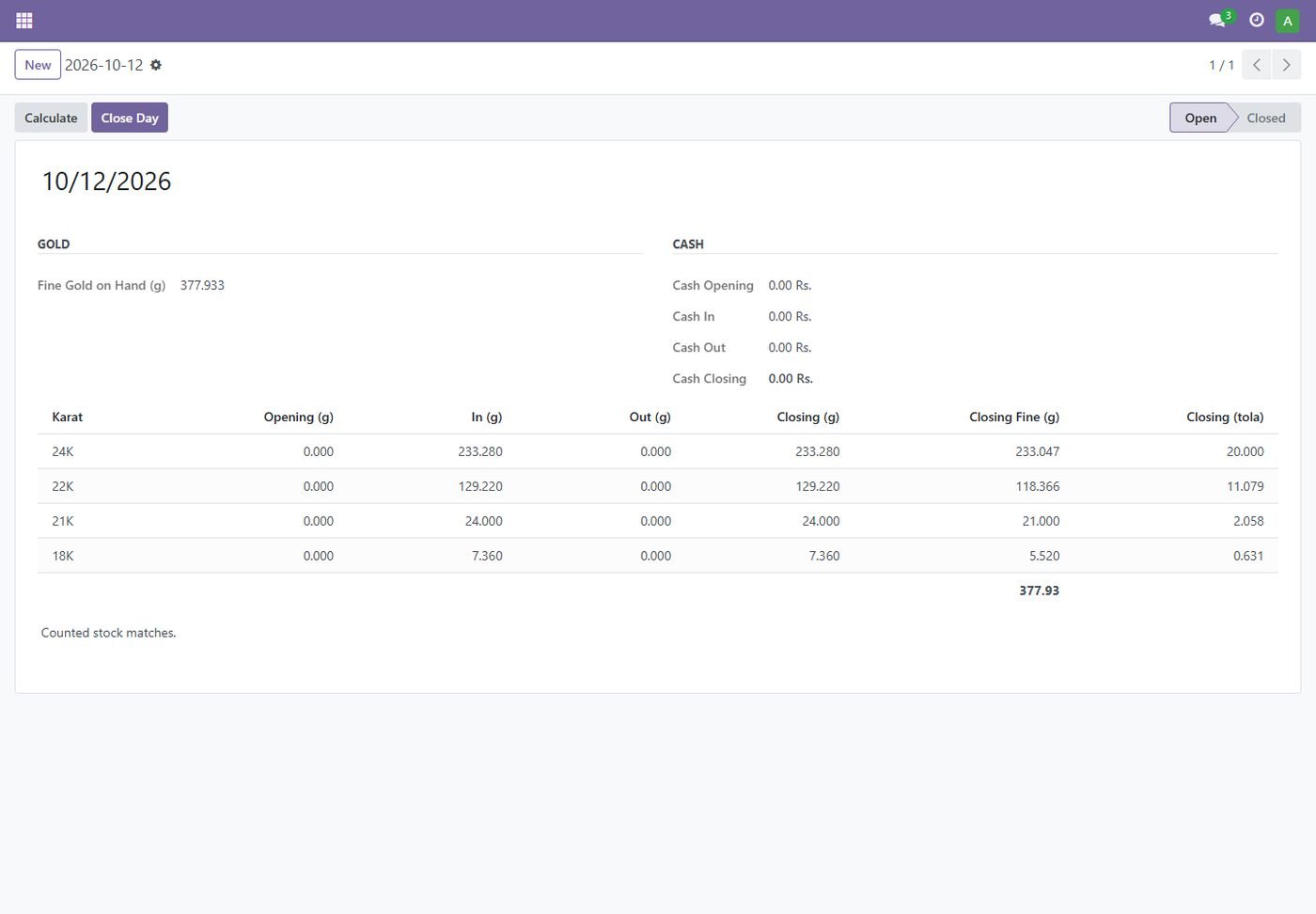Image resolution: width=1316 pixels, height=914 pixels.
Task: Click the 5.520 closing fine cell
Action: pyautogui.click(x=1044, y=556)
